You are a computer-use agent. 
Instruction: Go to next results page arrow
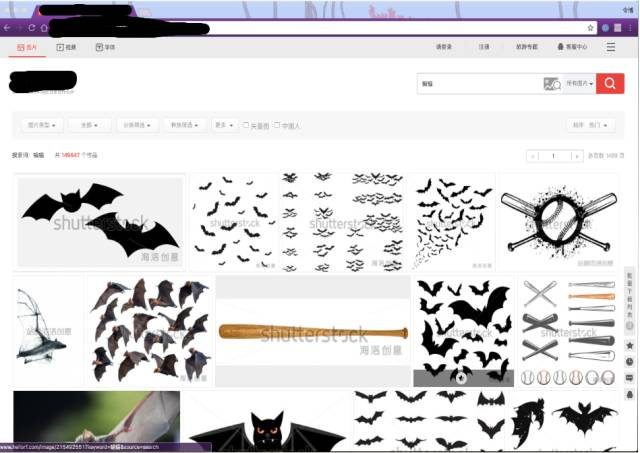click(x=577, y=156)
